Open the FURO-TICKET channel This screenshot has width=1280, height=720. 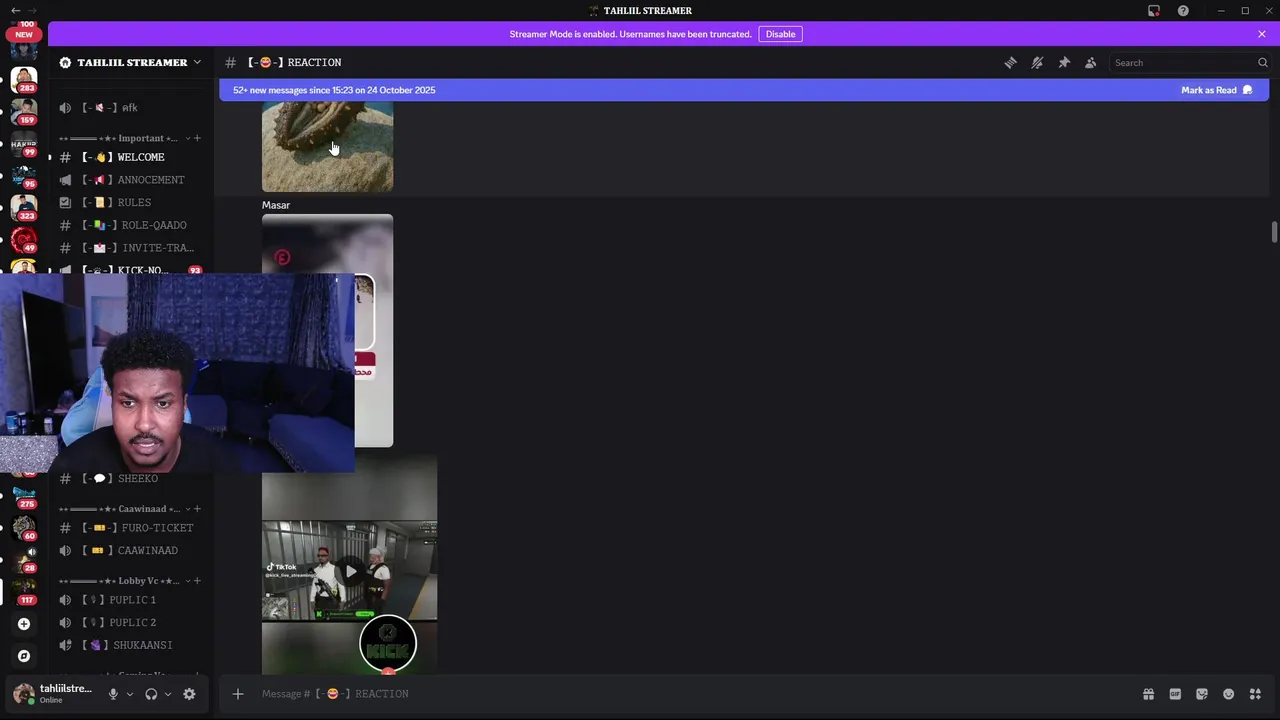130,528
